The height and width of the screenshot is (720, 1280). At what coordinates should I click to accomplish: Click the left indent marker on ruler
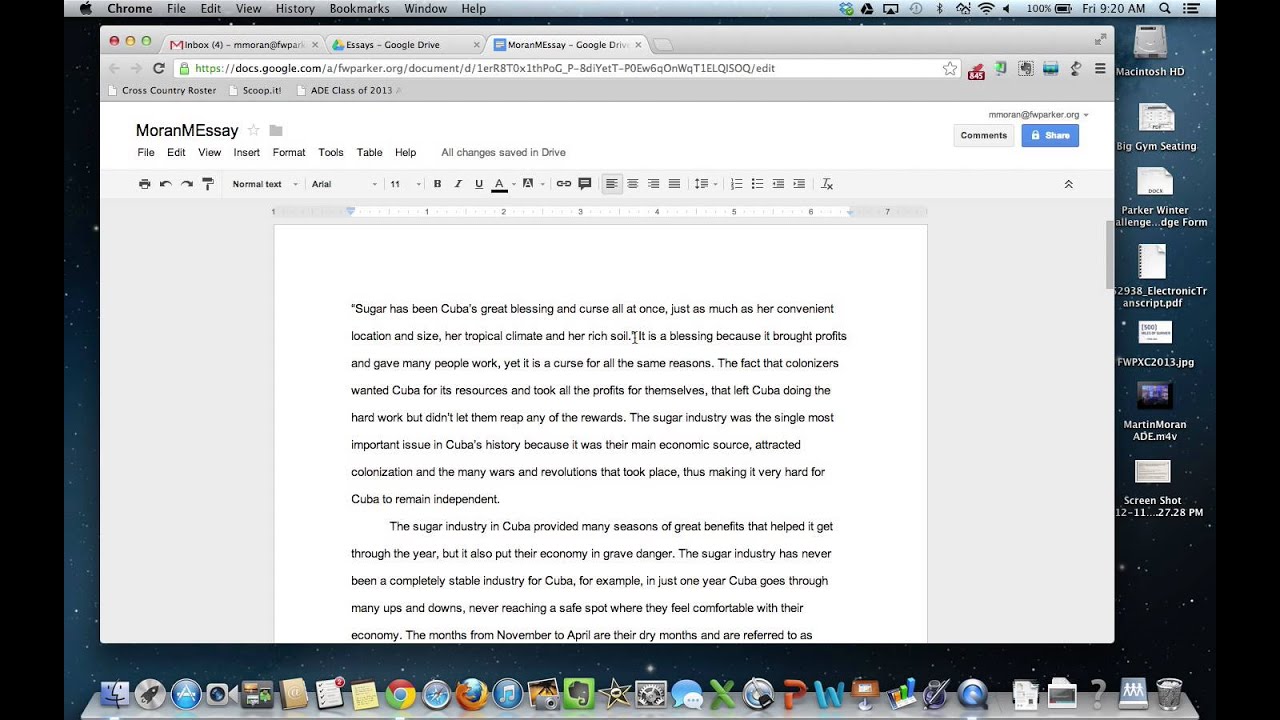coord(350,212)
